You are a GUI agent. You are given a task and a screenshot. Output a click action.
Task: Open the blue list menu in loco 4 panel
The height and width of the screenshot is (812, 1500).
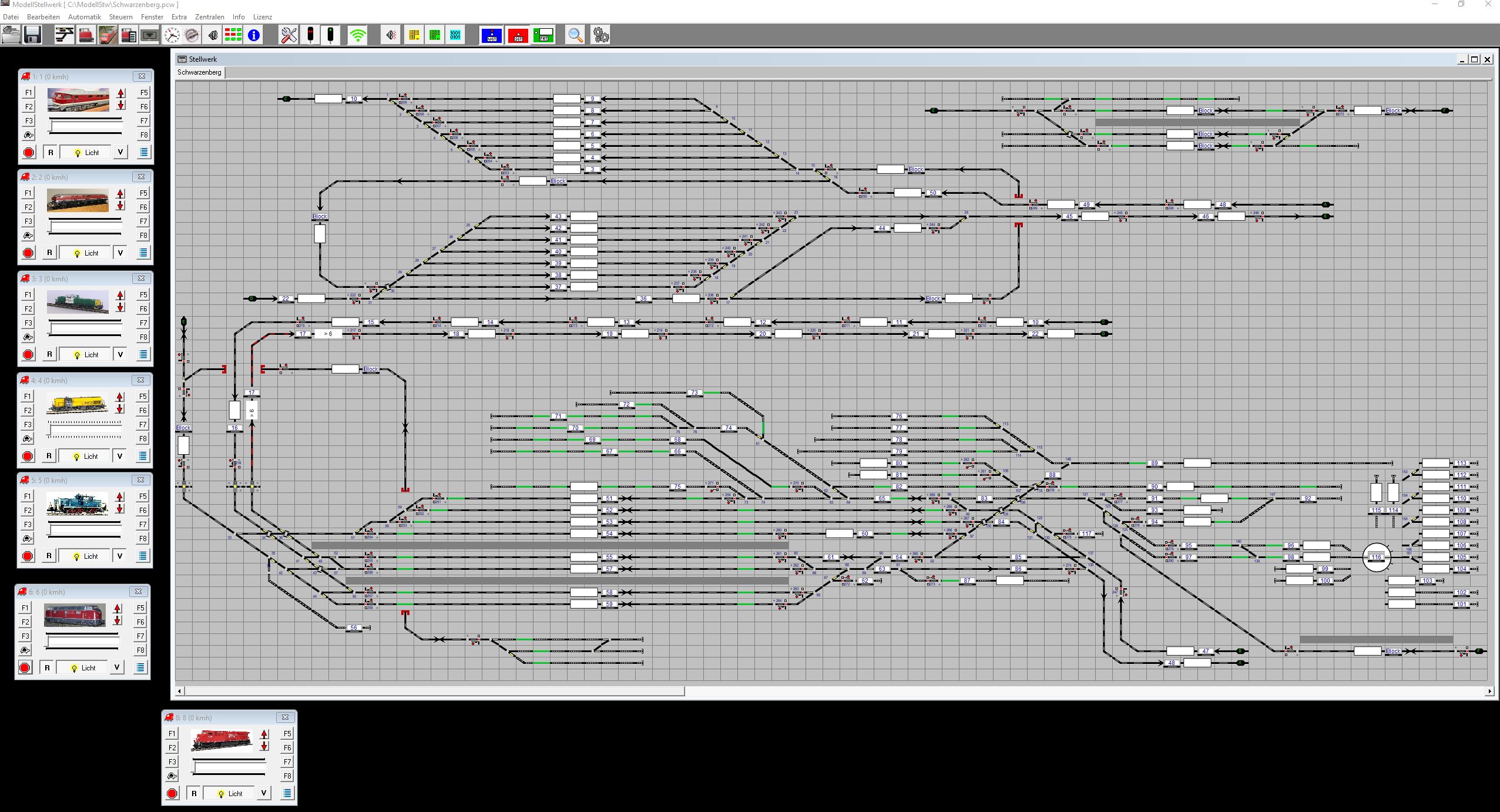143,456
